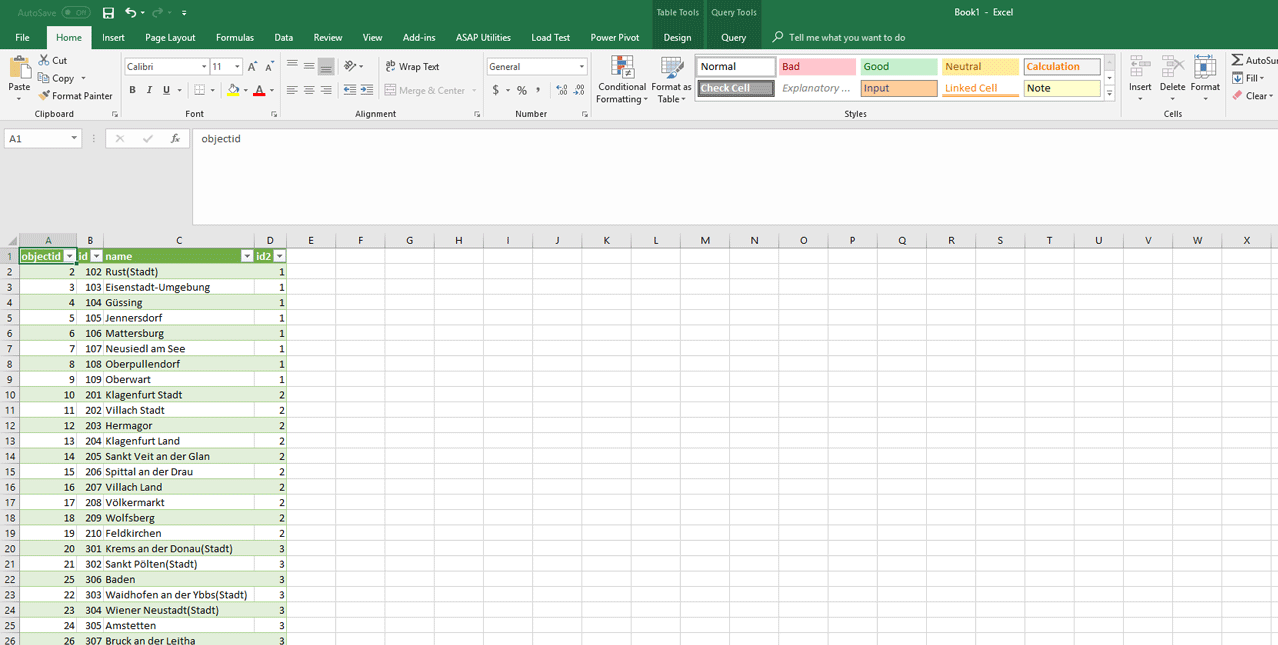The width and height of the screenshot is (1278, 645).
Task: Click Accounting Number Format dollar icon
Action: 496,90
